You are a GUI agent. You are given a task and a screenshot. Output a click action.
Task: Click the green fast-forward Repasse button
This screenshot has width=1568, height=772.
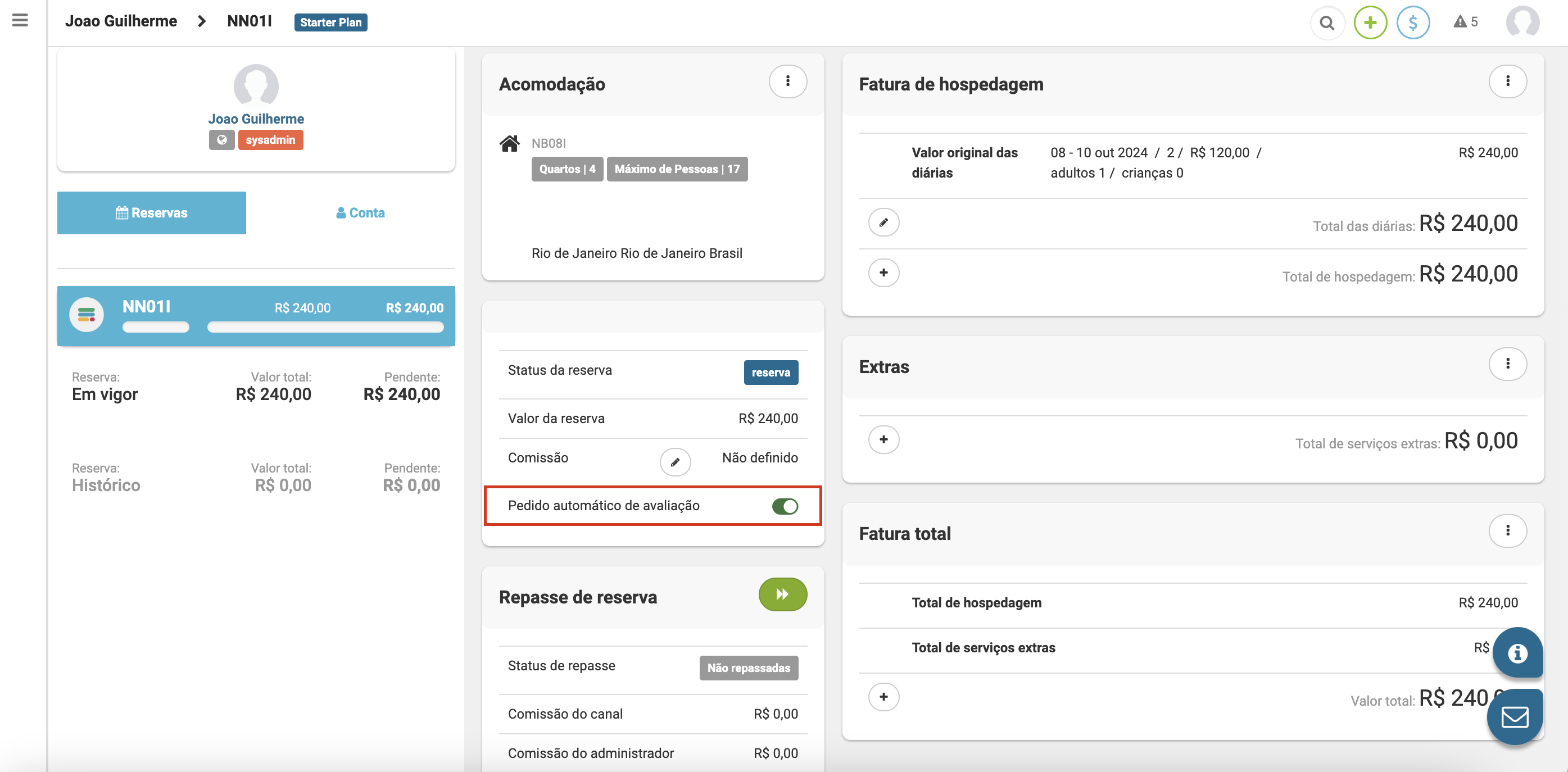[782, 594]
